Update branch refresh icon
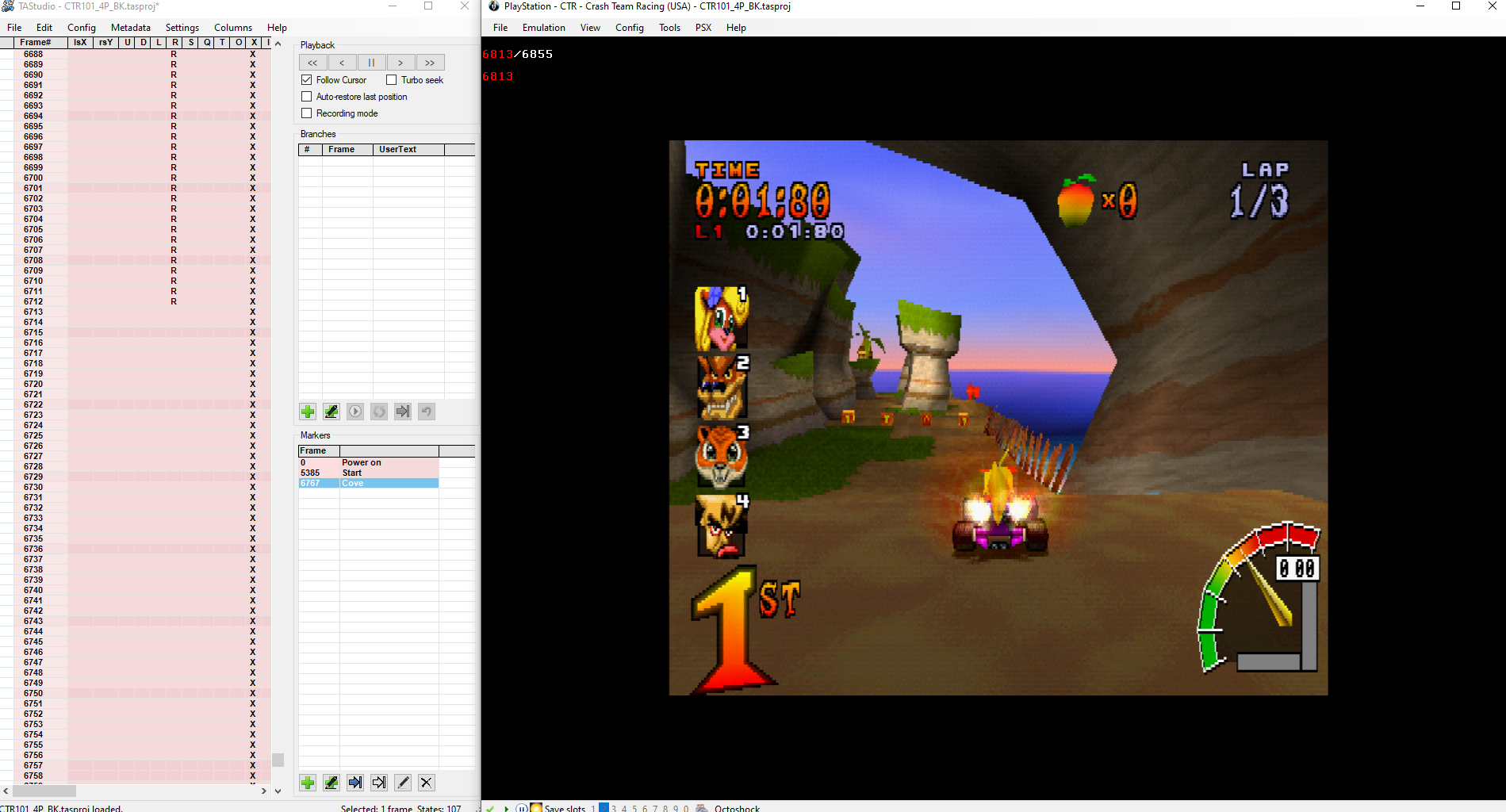Image resolution: width=1506 pixels, height=812 pixels. coord(379,412)
